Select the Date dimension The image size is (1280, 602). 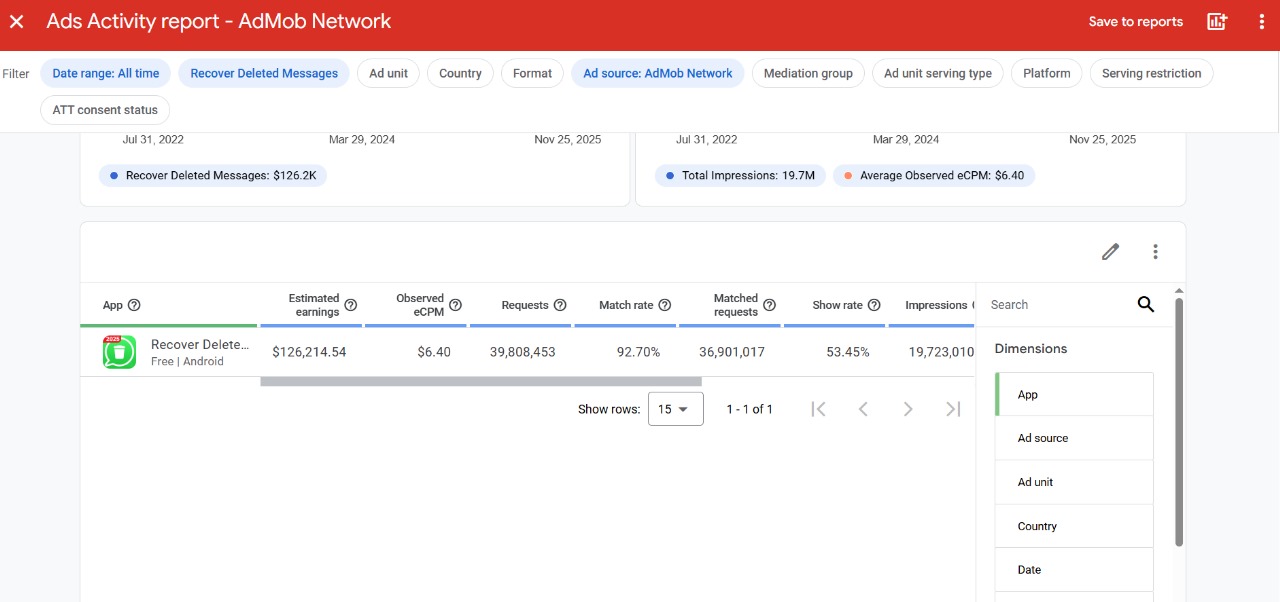1074,570
